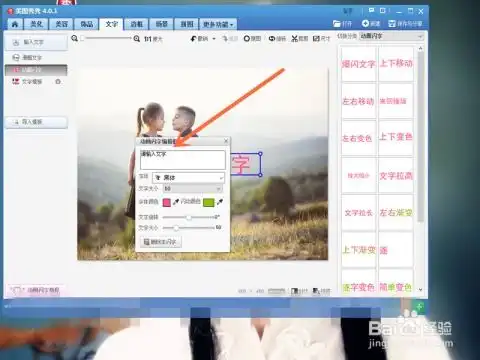Select the pink 字 text box on canvas
Screen dimensions: 480x360
[245, 164]
